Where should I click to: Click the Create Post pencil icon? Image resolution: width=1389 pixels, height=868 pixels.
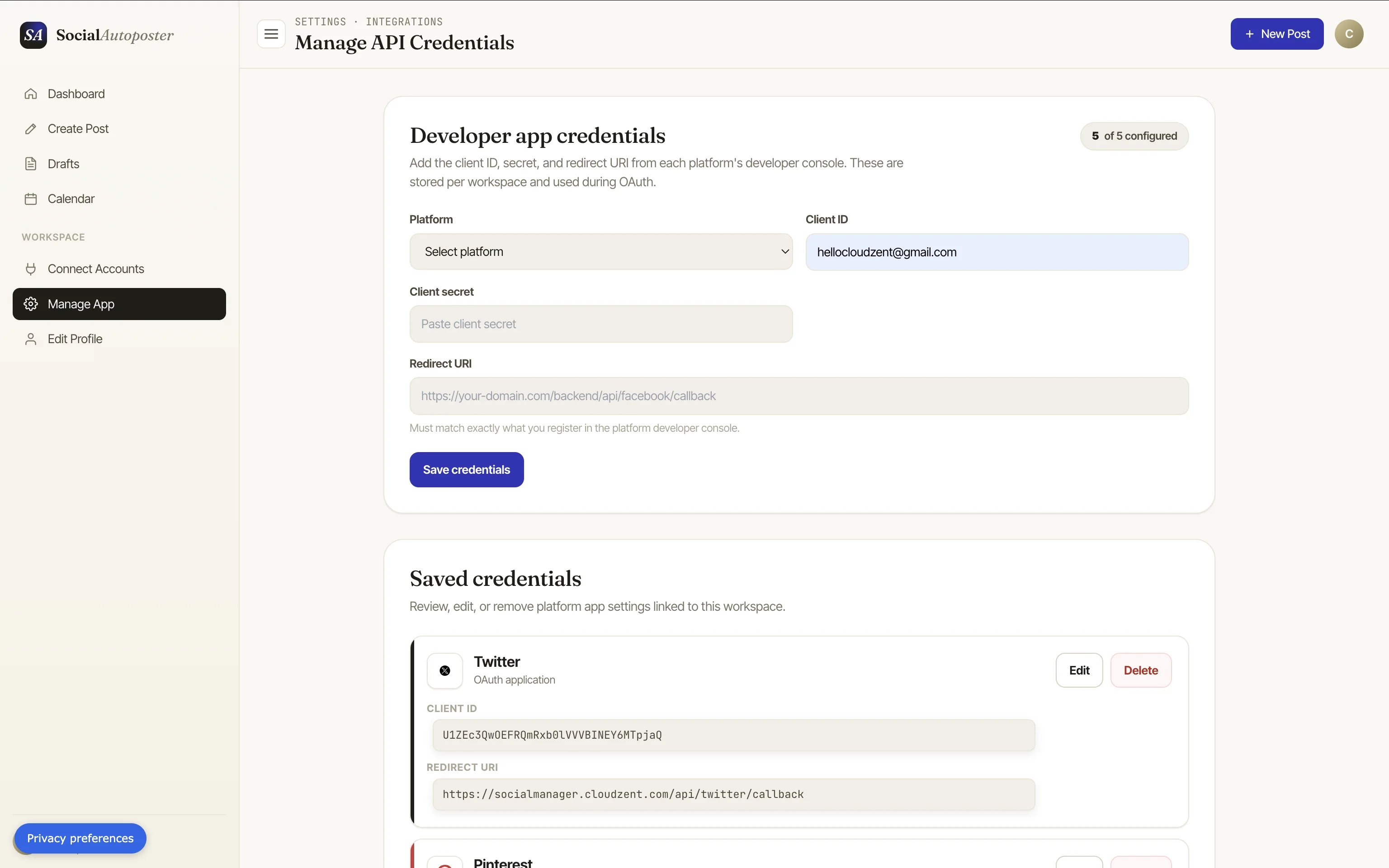click(x=31, y=128)
